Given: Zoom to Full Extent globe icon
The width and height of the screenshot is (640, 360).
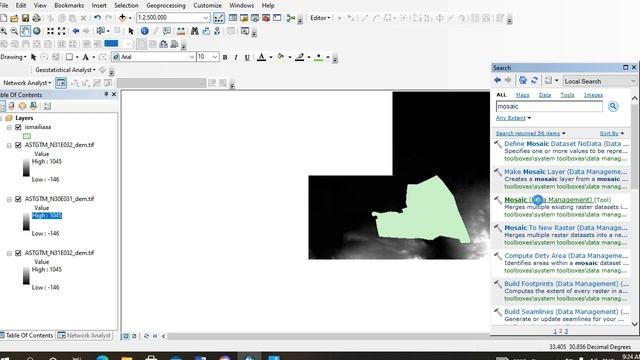Looking at the screenshot, I should coord(36,31).
